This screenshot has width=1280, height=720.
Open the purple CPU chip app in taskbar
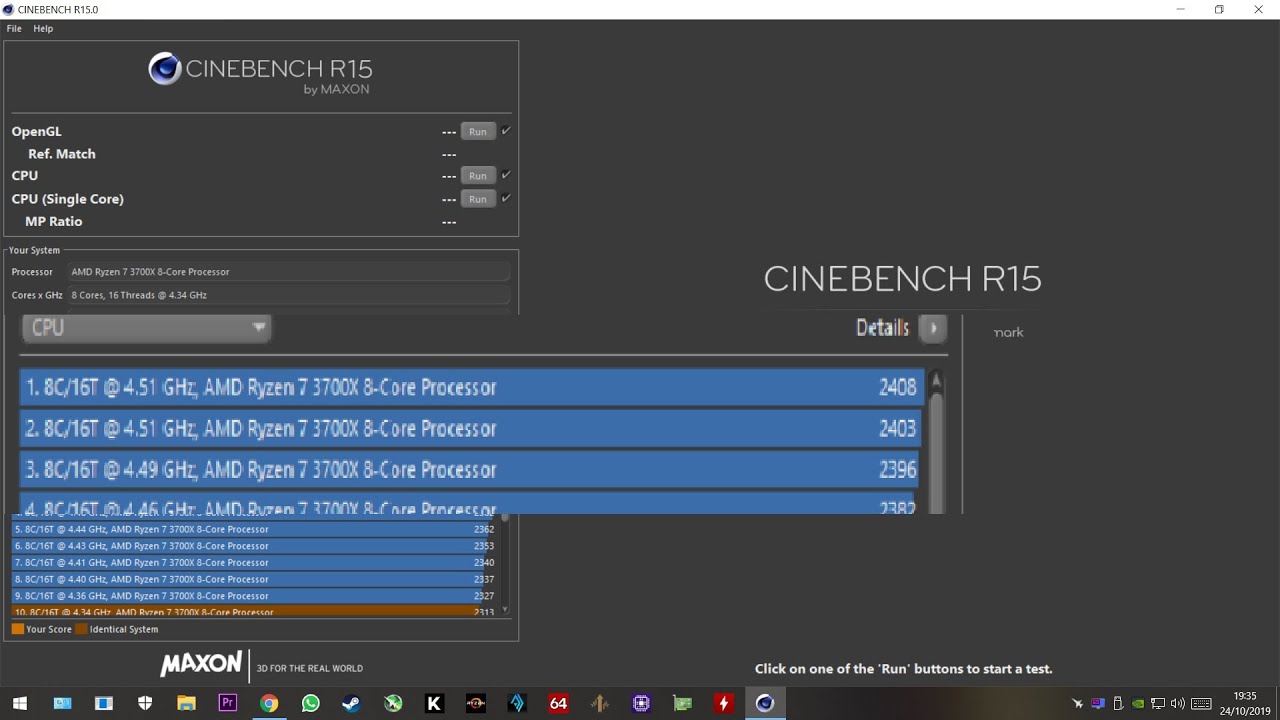click(x=641, y=703)
